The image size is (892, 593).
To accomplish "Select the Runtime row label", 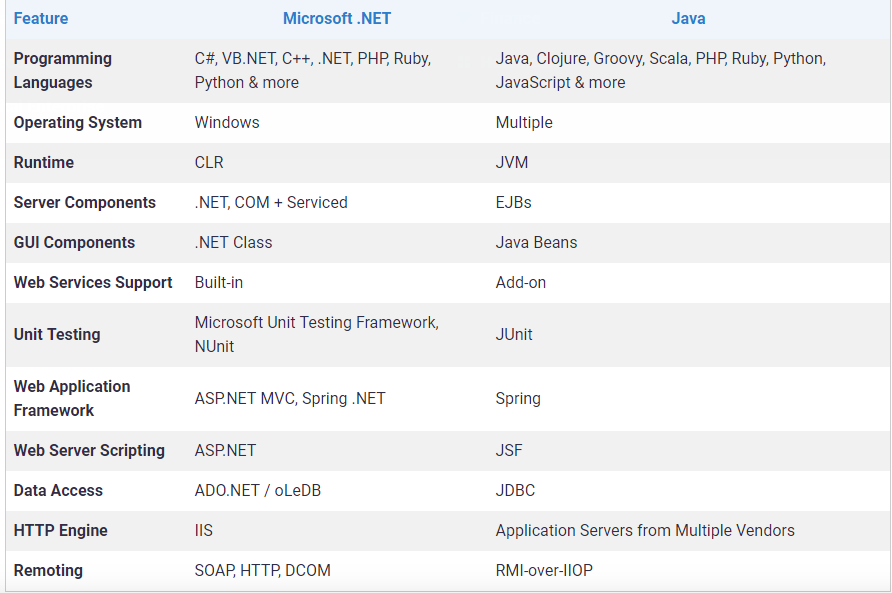I will point(43,162).
